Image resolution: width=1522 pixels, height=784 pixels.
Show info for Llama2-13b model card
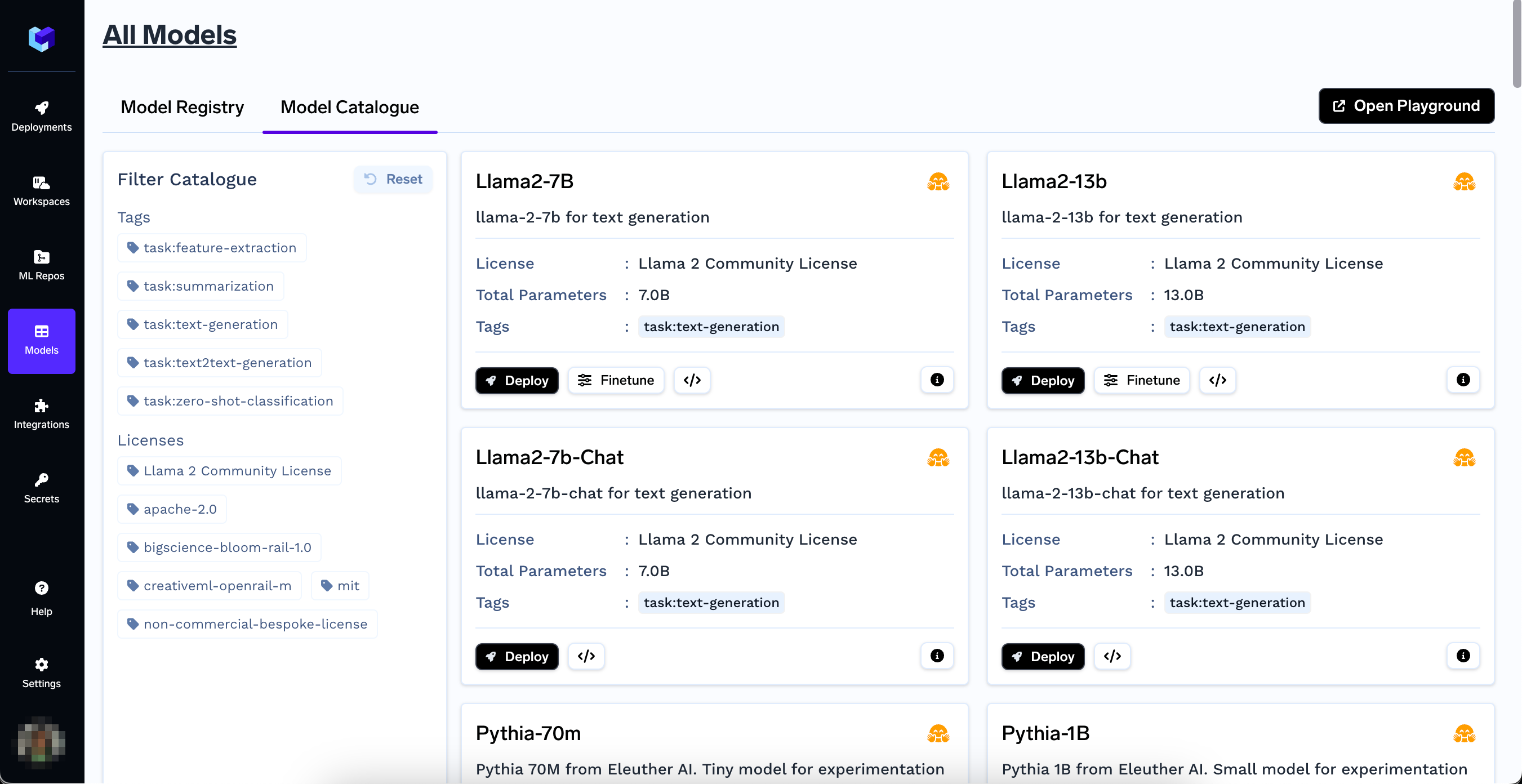1462,380
